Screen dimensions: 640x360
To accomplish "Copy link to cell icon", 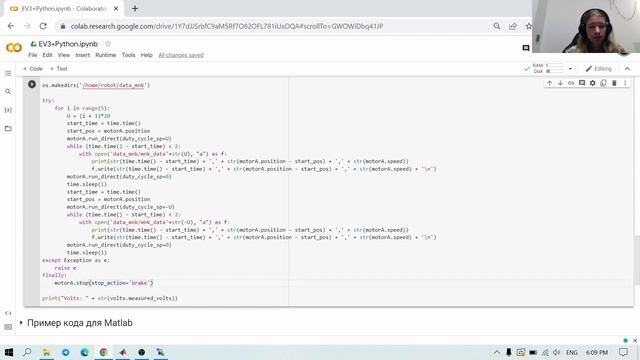I will coord(571,83).
